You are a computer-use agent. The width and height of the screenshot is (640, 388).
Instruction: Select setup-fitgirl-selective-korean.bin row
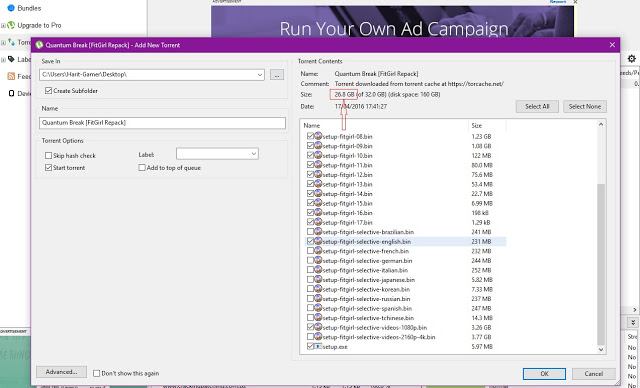(x=406, y=289)
